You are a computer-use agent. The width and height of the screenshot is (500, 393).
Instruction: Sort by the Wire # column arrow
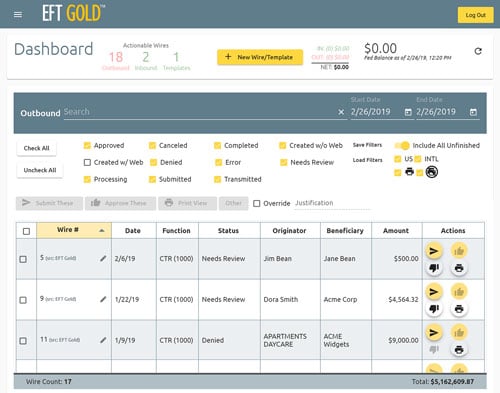click(x=102, y=231)
